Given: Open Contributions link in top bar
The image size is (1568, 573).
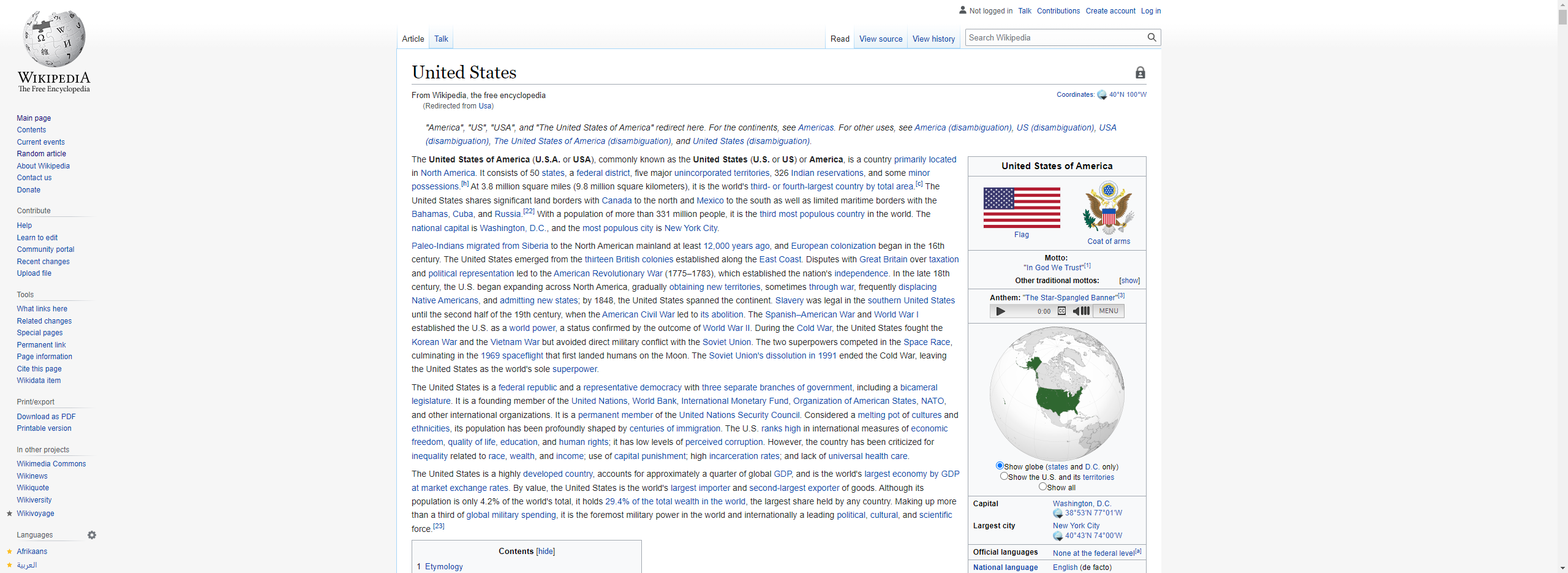Looking at the screenshot, I should (1058, 11).
